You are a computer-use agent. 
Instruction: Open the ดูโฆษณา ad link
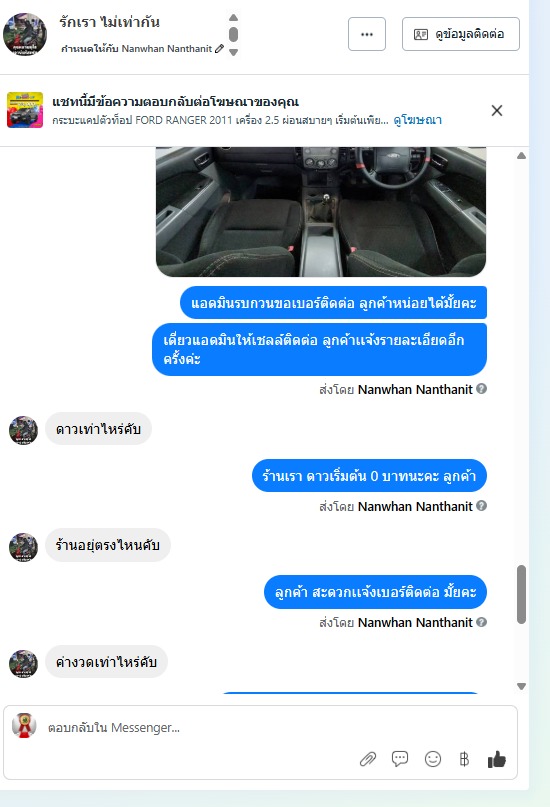click(x=417, y=120)
